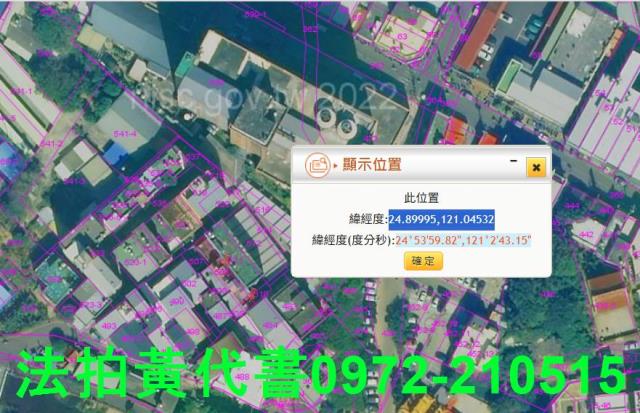Image resolution: width=640 pixels, height=413 pixels.
Task: Select parcel 541-4 on the map
Action: 126,133
